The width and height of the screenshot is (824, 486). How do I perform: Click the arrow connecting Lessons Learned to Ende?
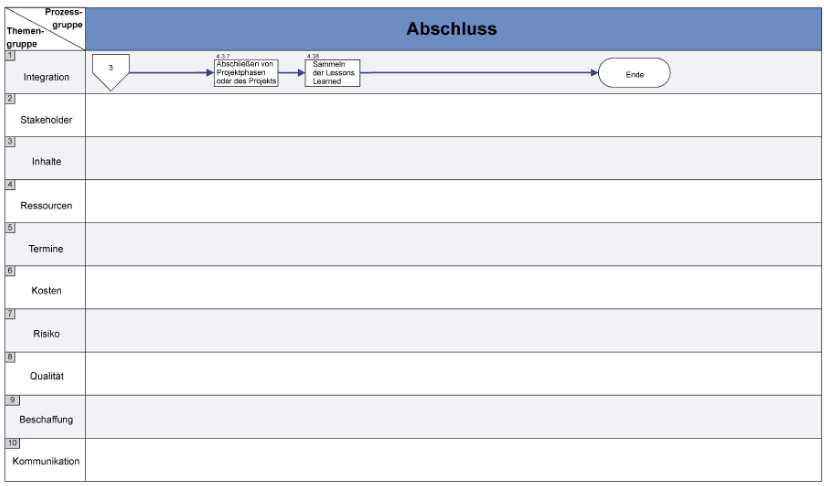pyautogui.click(x=479, y=73)
